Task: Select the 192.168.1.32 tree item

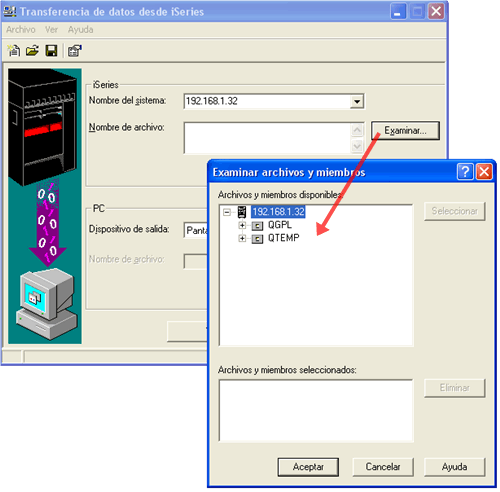Action: (278, 212)
